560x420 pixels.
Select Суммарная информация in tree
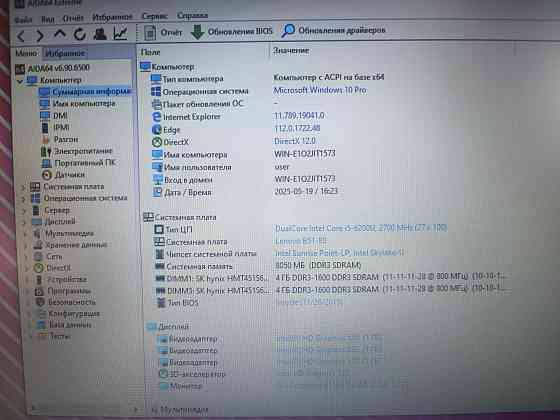point(84,91)
